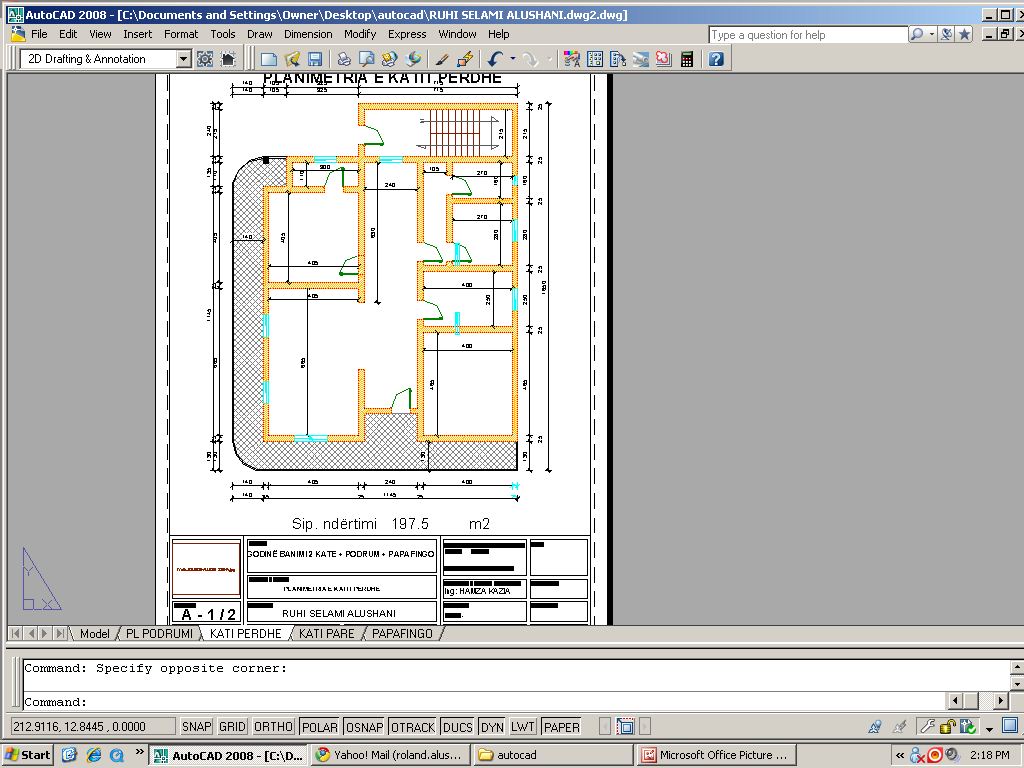
Task: Click the Undo arrow icon
Action: [495, 59]
